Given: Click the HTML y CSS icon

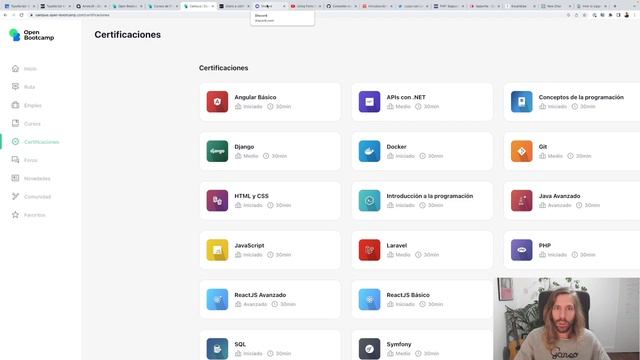Looking at the screenshot, I should tap(217, 200).
